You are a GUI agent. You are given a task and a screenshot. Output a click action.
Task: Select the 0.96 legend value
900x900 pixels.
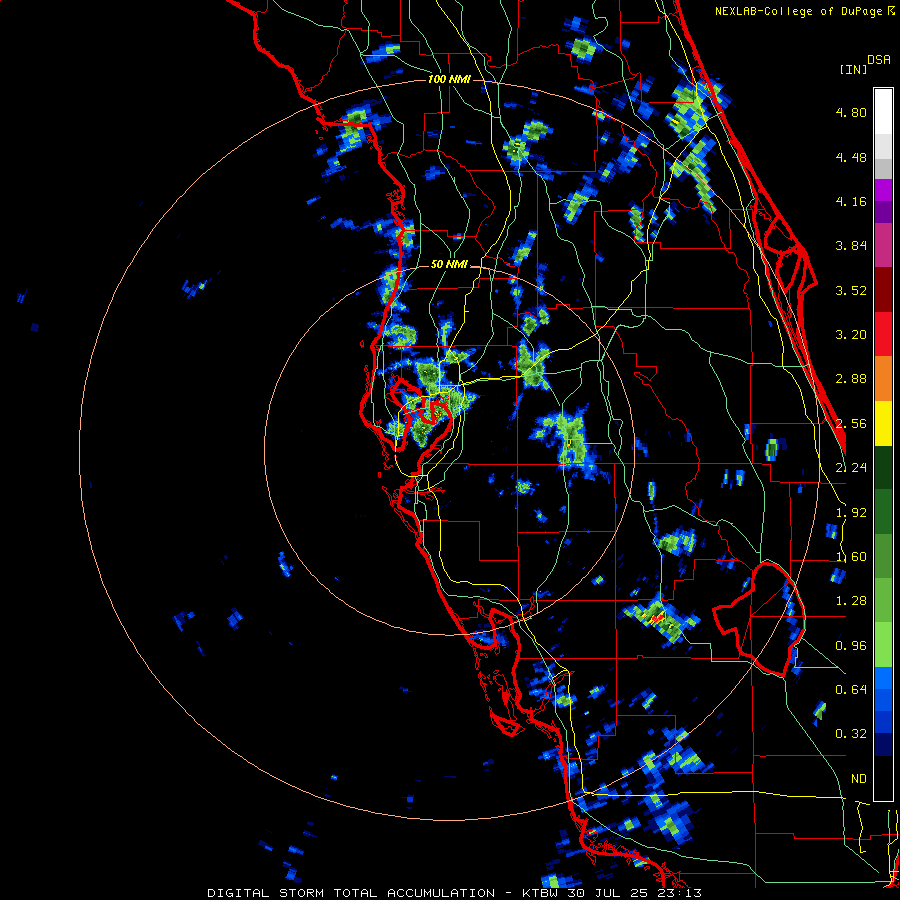[851, 646]
